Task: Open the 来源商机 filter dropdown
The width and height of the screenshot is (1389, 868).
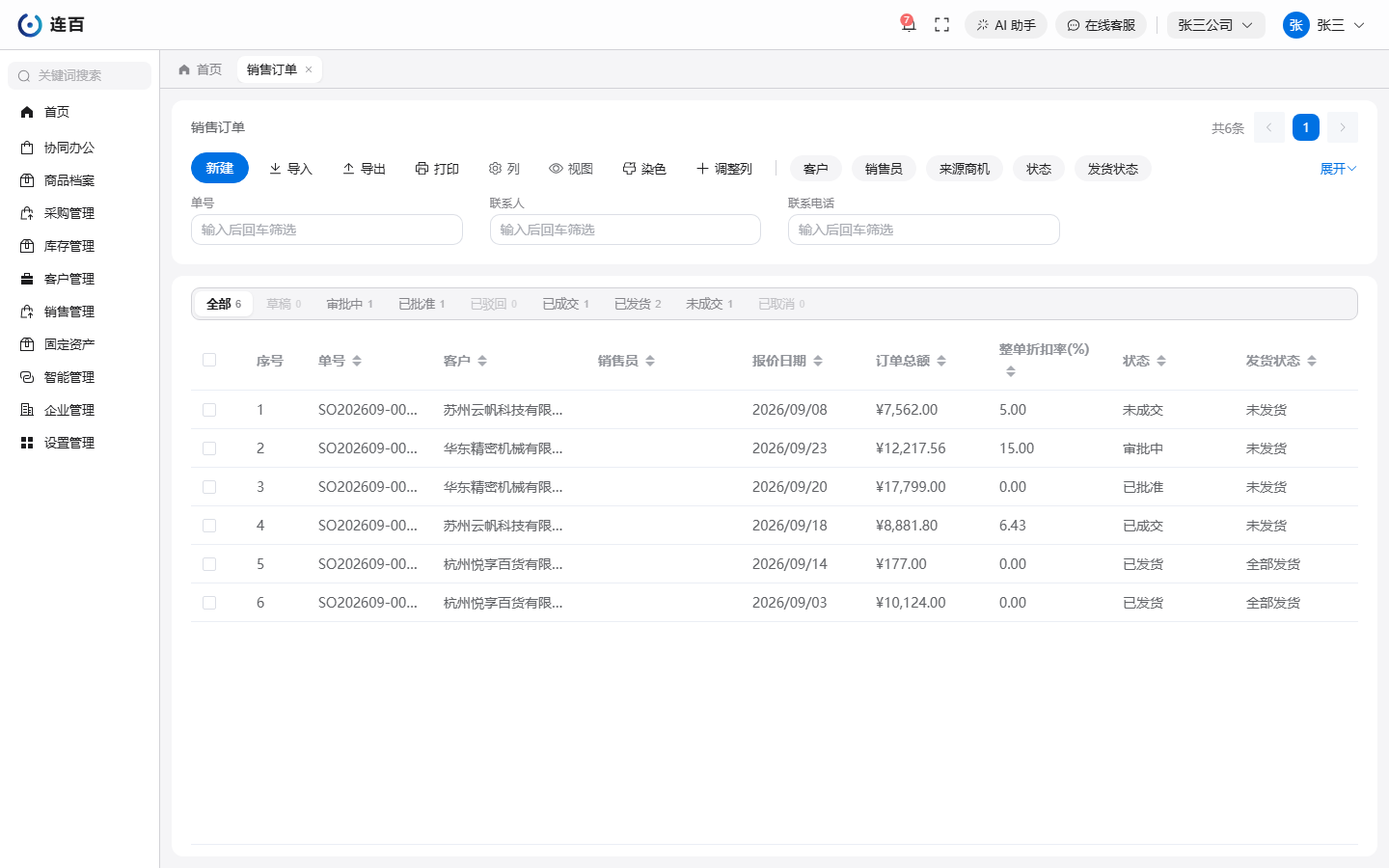Action: pos(965,169)
